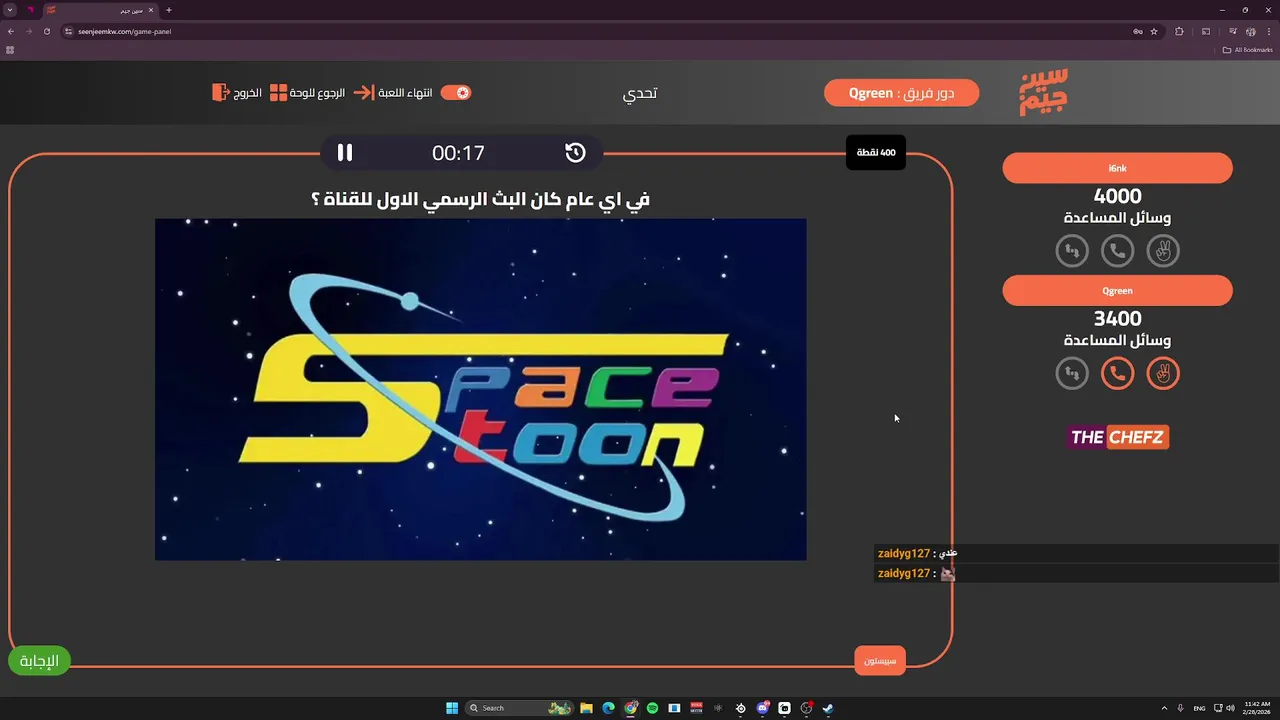Viewport: 1280px width, 720px height.
Task: Use l6nk team's swap helper icon
Action: 1072,251
